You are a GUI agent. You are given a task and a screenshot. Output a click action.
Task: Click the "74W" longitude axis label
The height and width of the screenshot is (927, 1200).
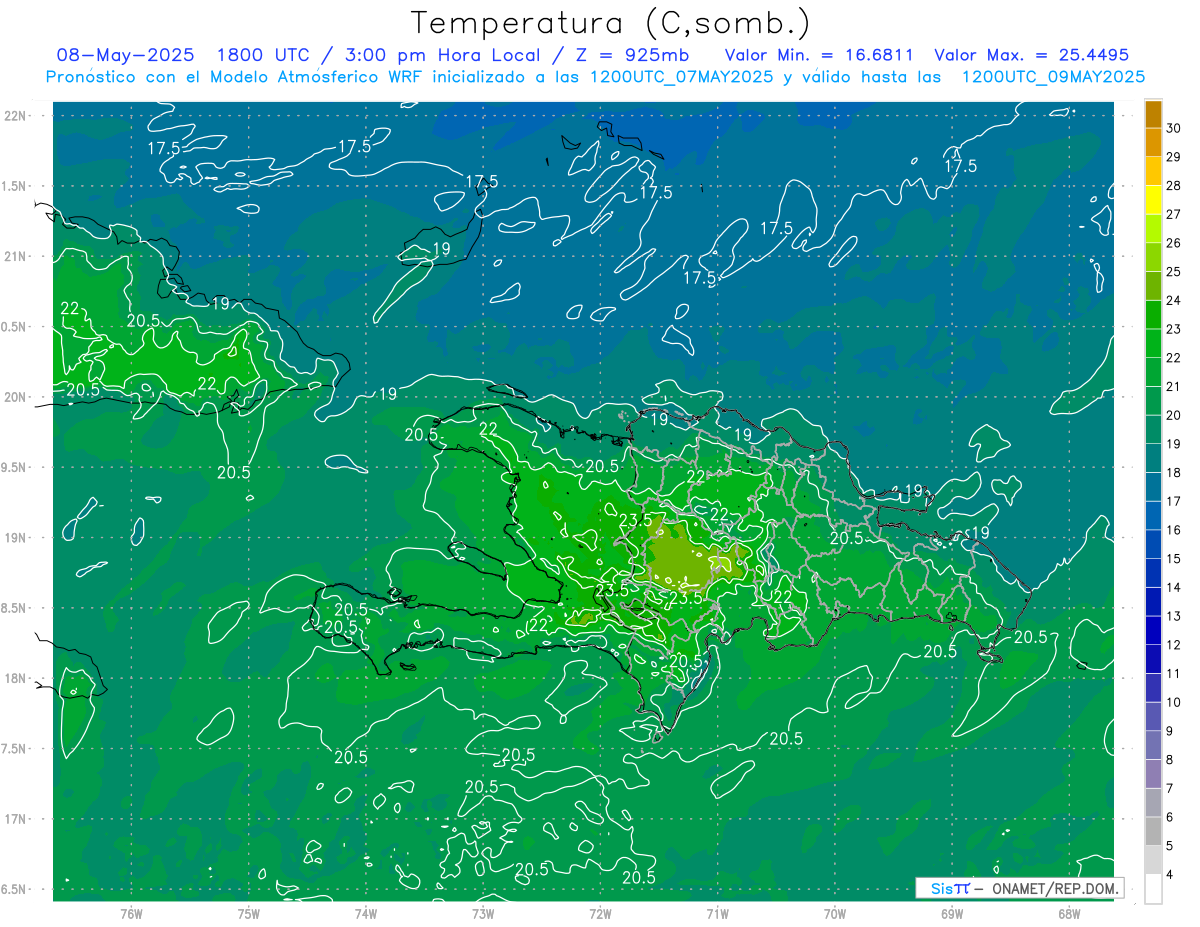click(x=366, y=914)
